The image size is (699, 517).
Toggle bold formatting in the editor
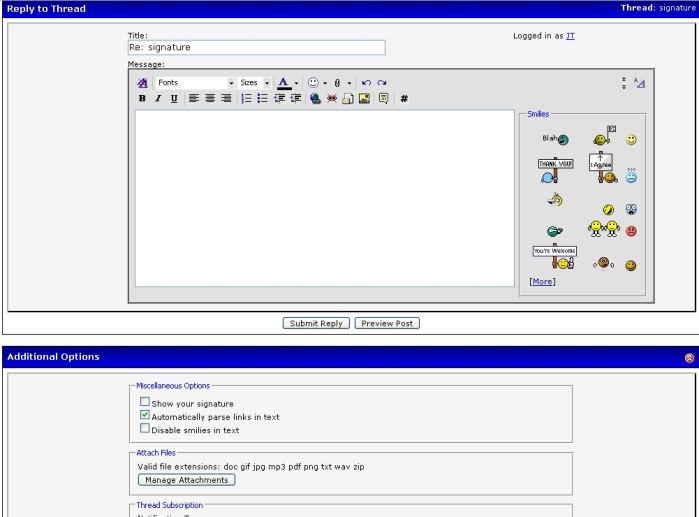point(142,98)
